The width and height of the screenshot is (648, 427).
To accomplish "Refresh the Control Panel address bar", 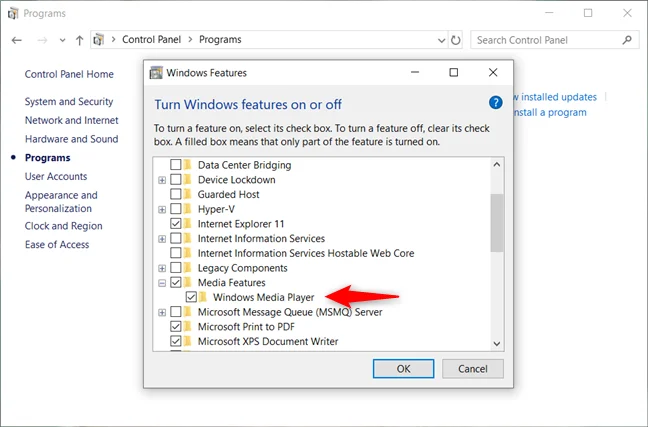I will tap(455, 40).
